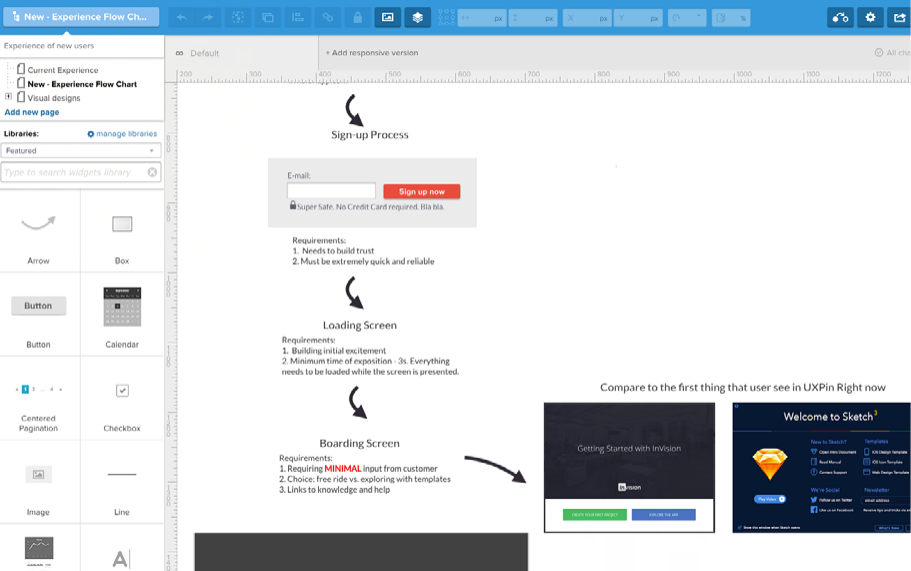Select 'New - Experience Flow Chart' page
The image size is (911, 571).
tap(82, 84)
